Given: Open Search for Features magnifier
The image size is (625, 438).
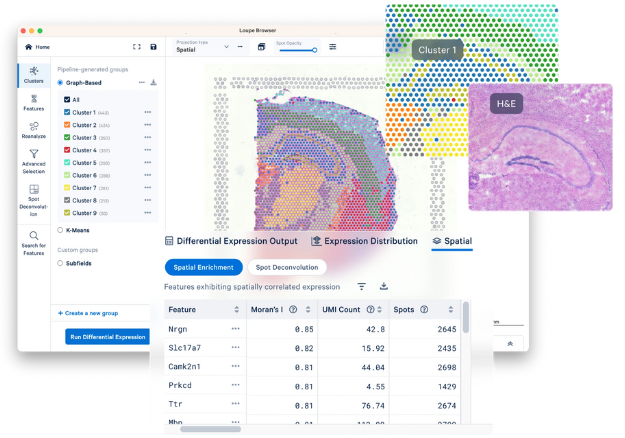Looking at the screenshot, I should point(34,243).
